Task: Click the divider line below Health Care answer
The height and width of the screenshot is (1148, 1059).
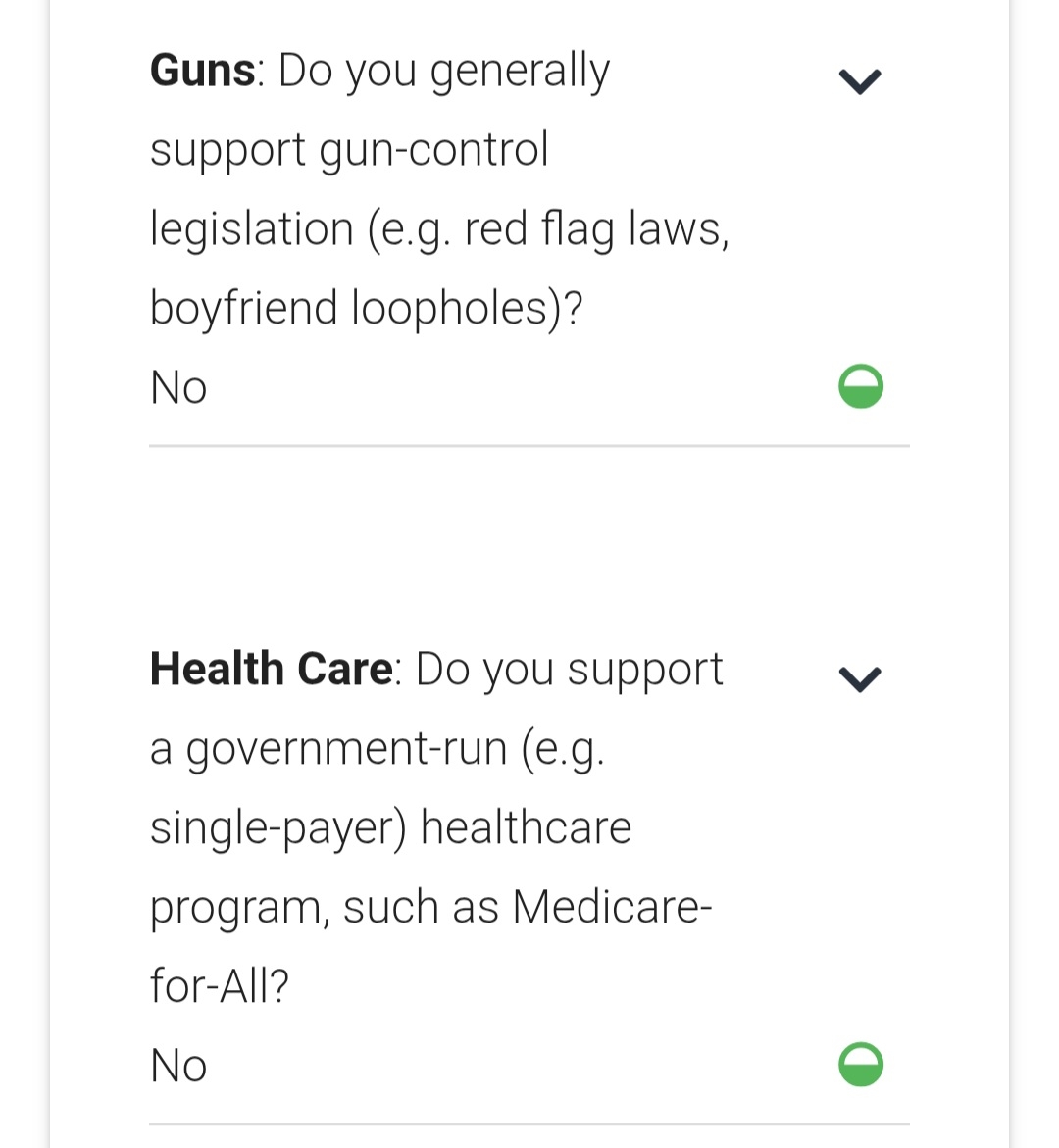Action: coord(529,1123)
